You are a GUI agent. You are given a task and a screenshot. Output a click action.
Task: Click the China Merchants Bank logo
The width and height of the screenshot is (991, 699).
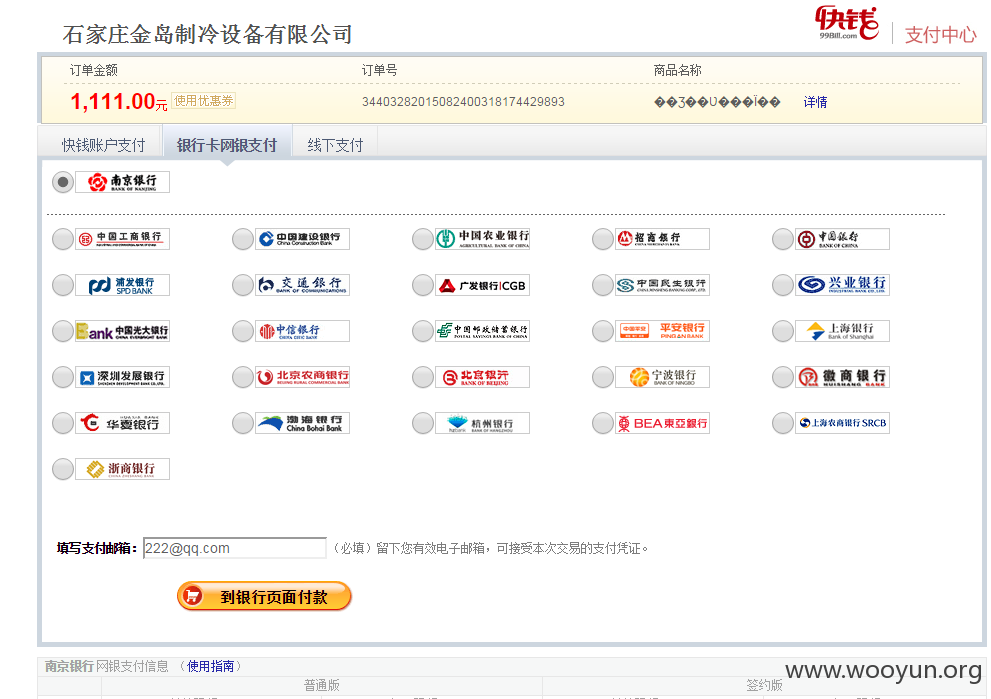[x=662, y=239]
